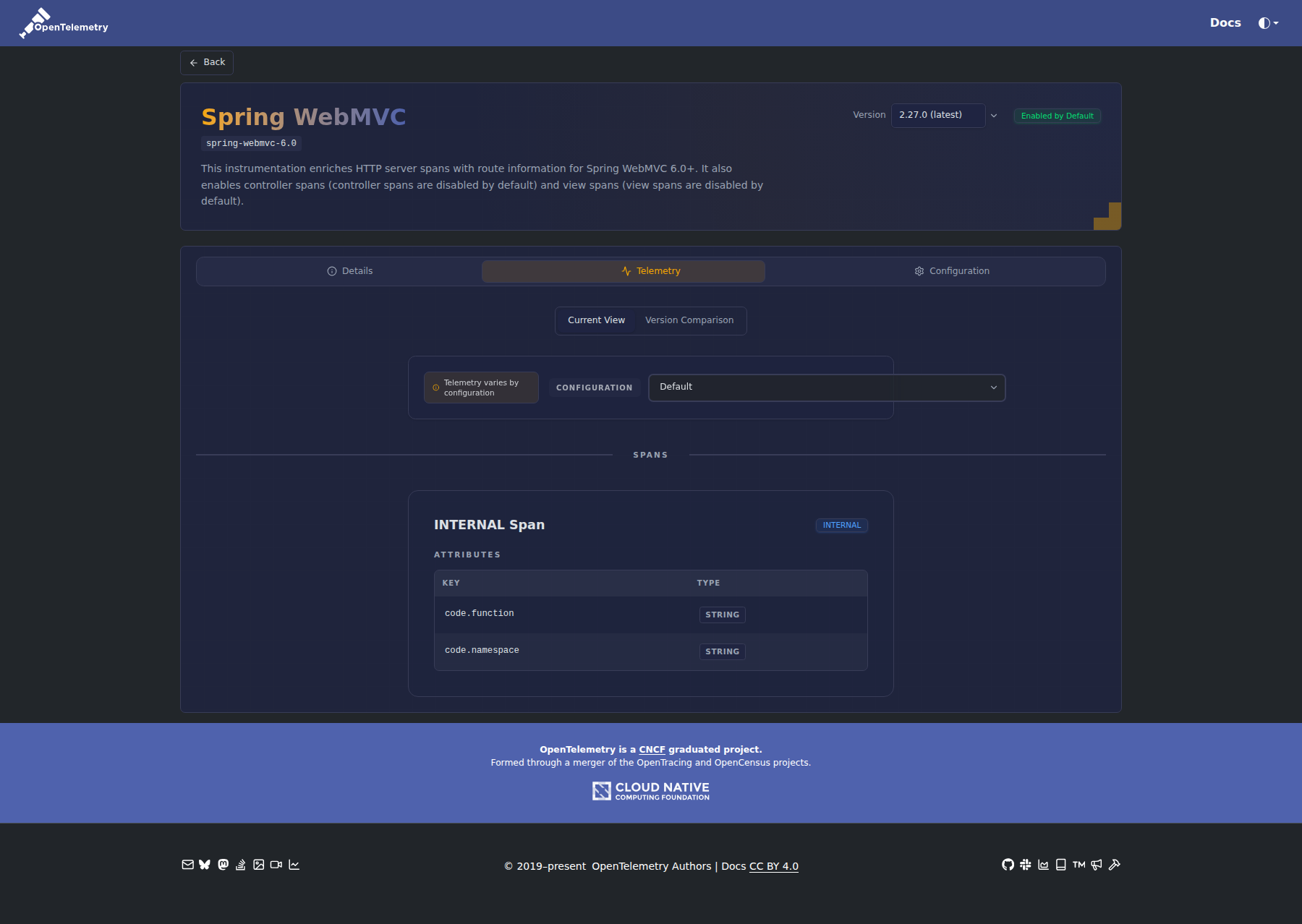Image resolution: width=1302 pixels, height=924 pixels.
Task: Open the Stack Overflow icon link
Action: tap(241, 865)
